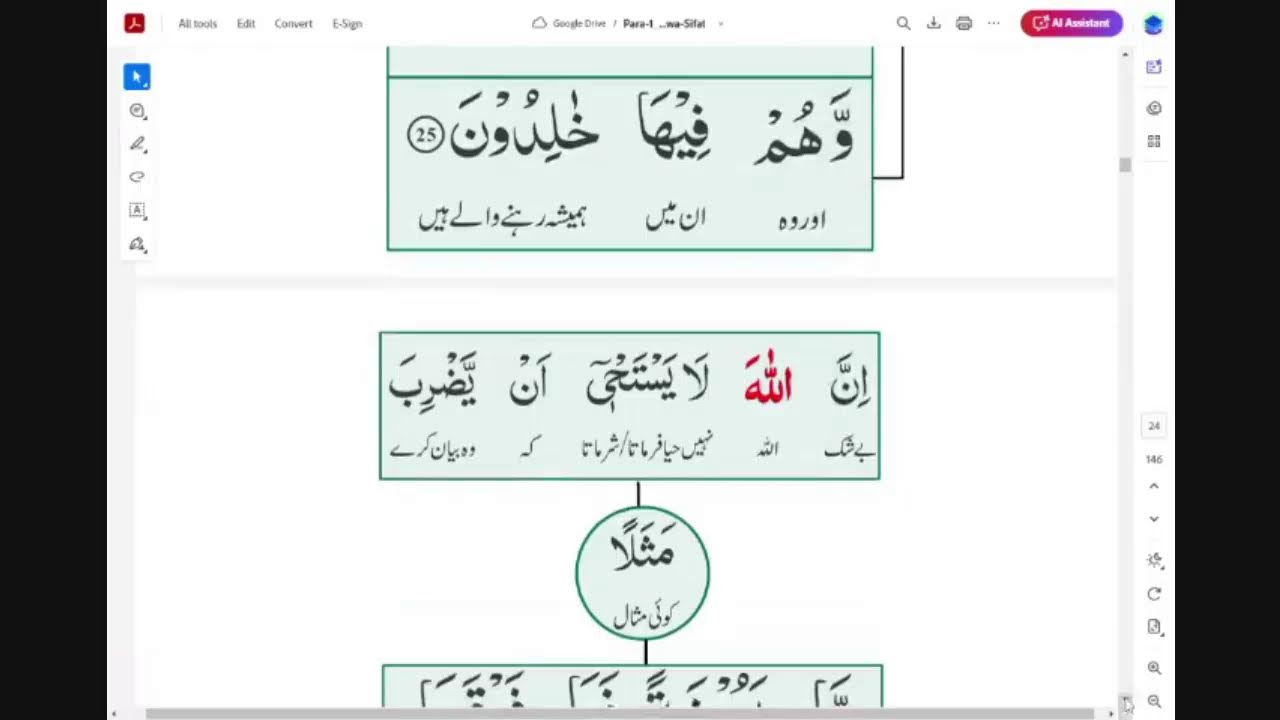The width and height of the screenshot is (1280, 720).
Task: Click the Arabic word يَضْرِبَ
Action: [x=432, y=380]
